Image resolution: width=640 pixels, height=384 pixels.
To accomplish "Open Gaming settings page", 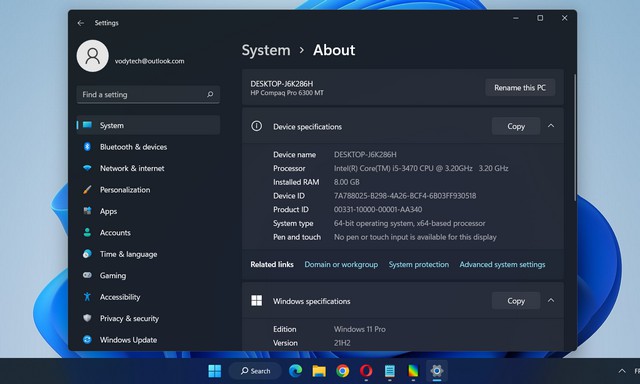I will pyautogui.click(x=148, y=275).
